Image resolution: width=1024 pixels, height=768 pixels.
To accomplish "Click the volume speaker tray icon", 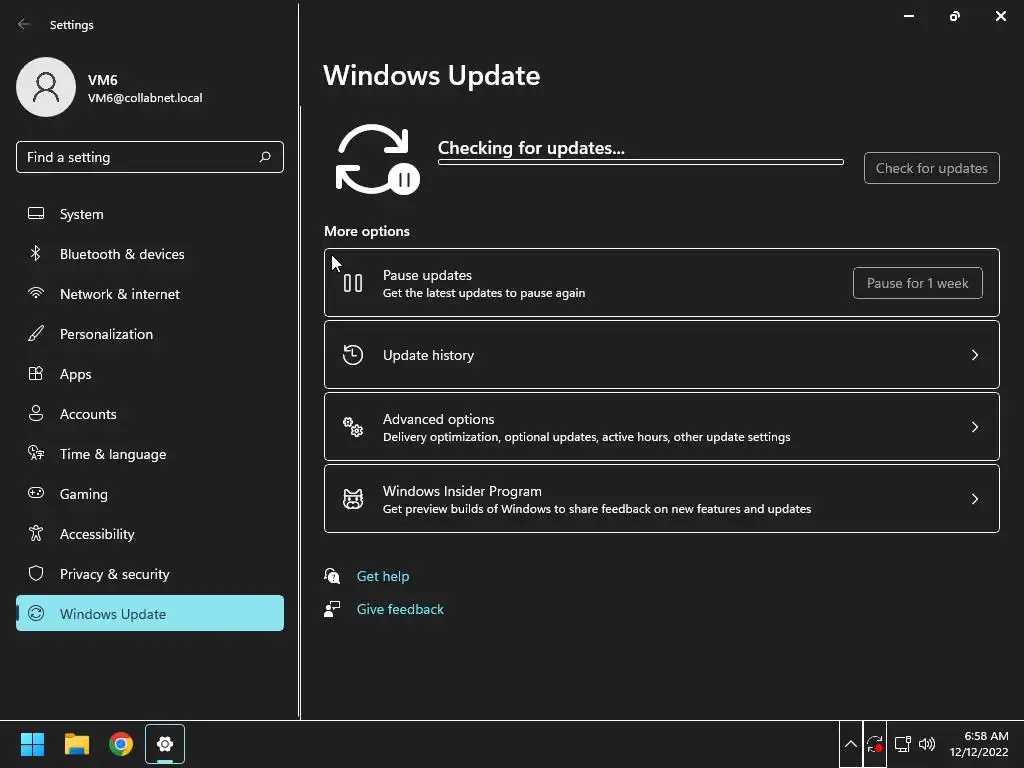I will pos(927,744).
